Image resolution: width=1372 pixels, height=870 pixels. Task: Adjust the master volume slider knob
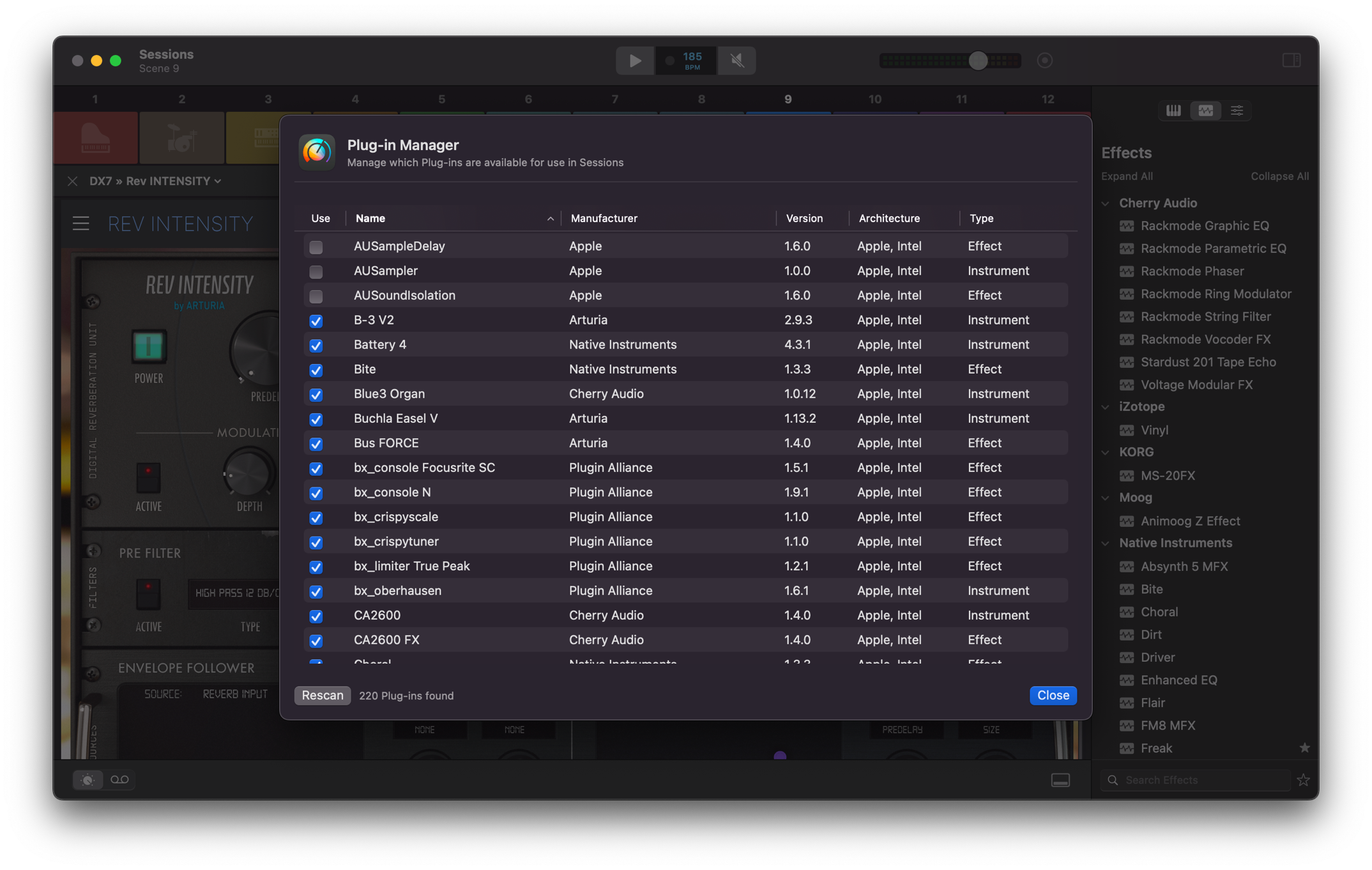click(978, 61)
